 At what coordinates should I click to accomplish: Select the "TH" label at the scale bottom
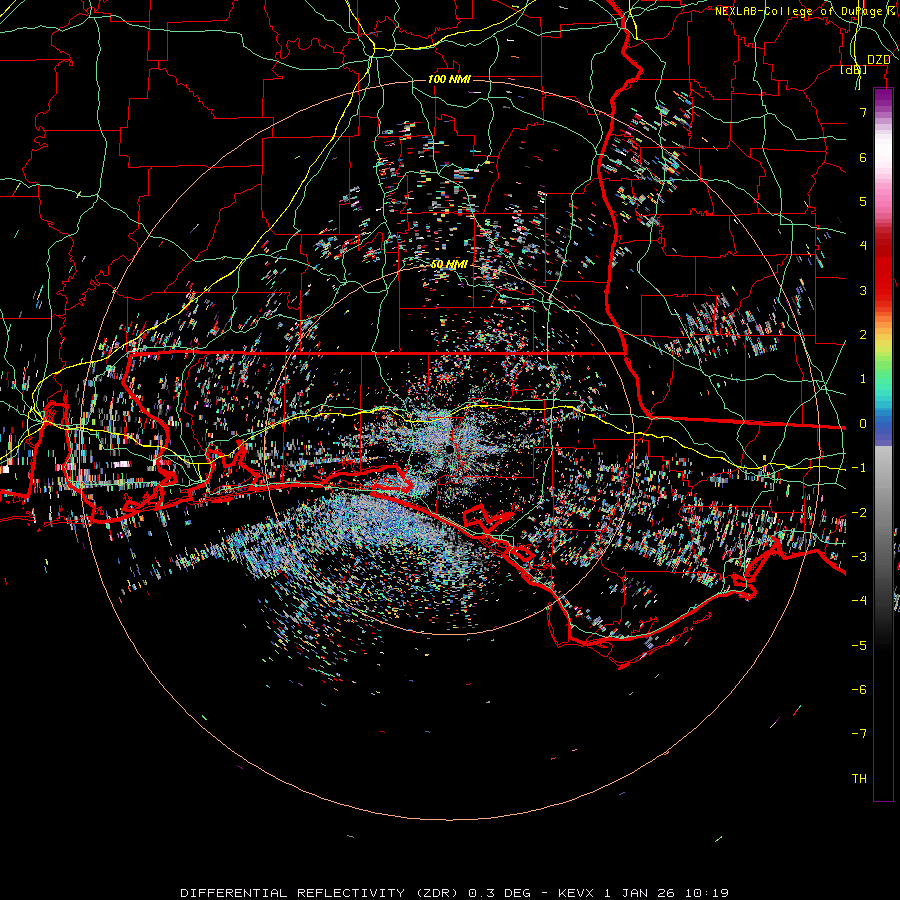tap(859, 779)
